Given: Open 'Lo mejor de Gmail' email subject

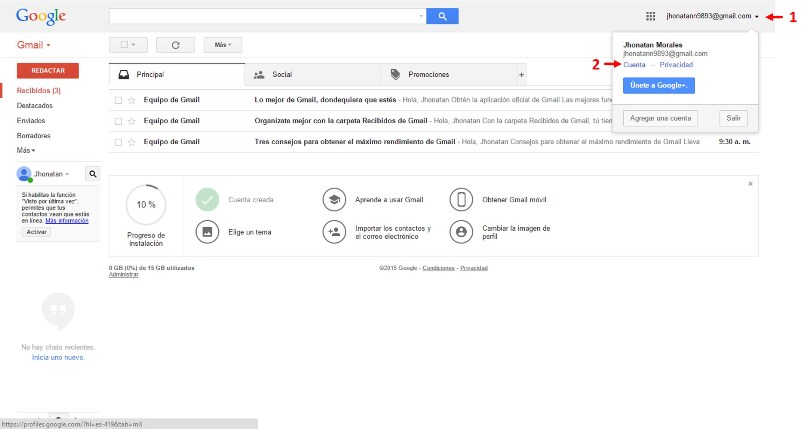Looking at the screenshot, I should coord(325,100).
